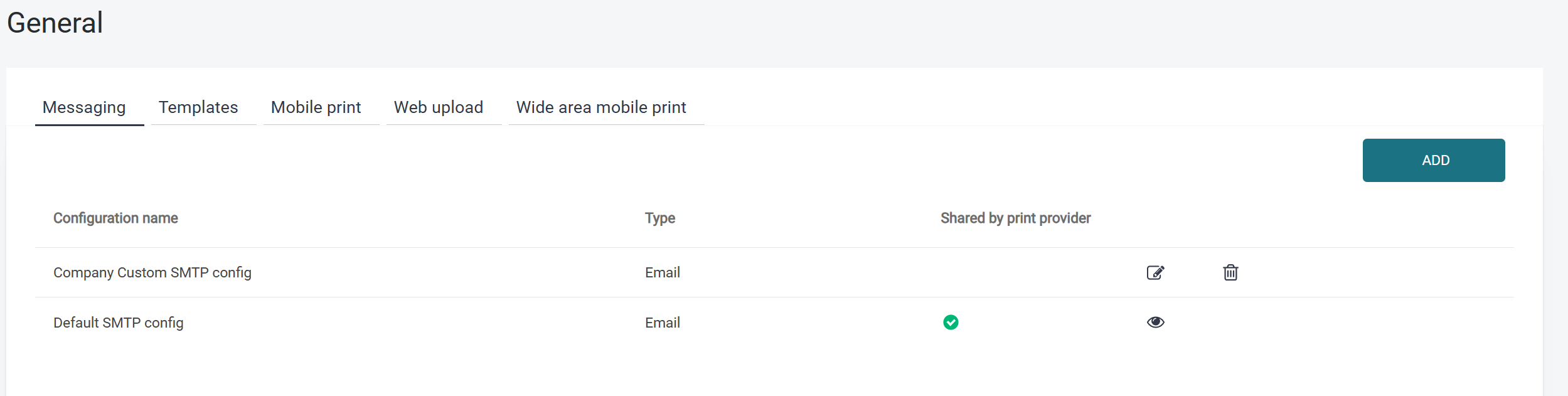Click blank area below the configurations table
This screenshot has width=1568, height=396.
753,370
